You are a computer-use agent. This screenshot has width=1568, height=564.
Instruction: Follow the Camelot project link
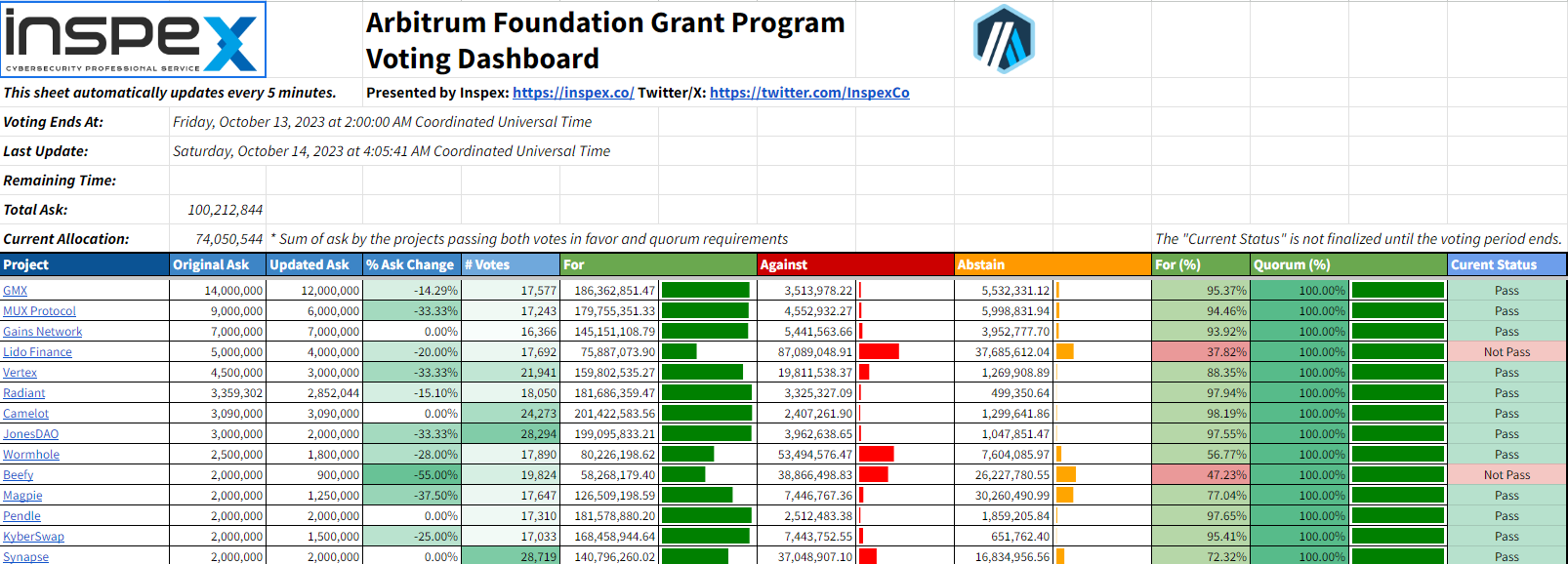tap(25, 414)
